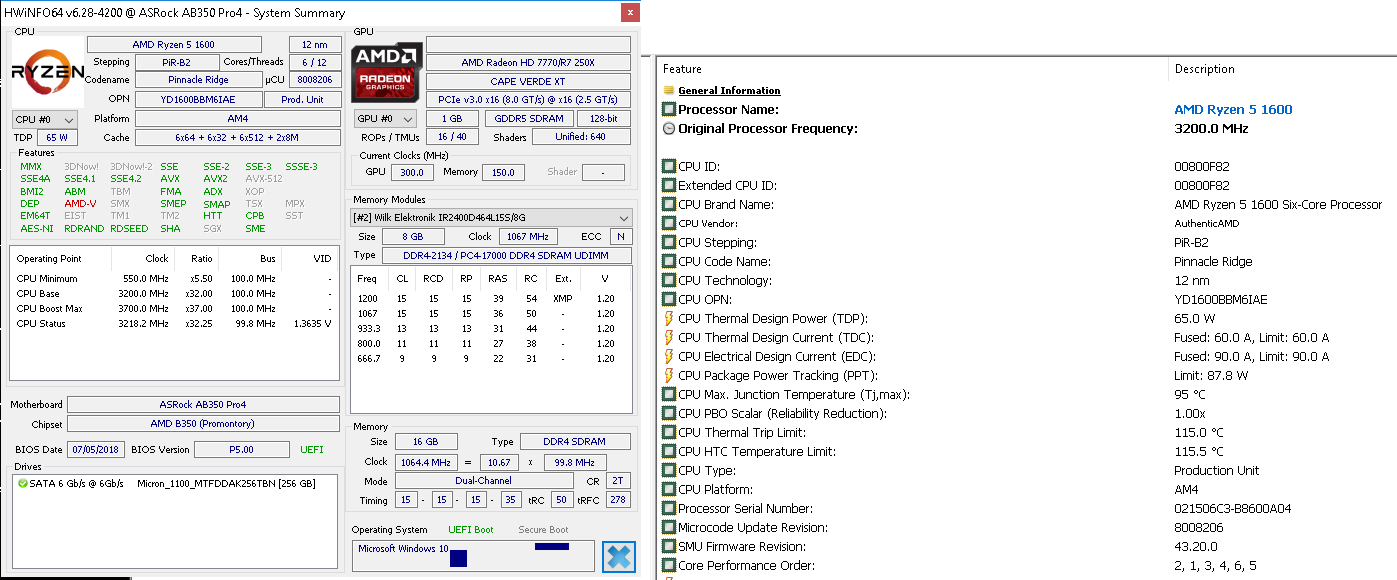Click the Freq column header in timings table
This screenshot has width=1397, height=580.
tap(367, 278)
